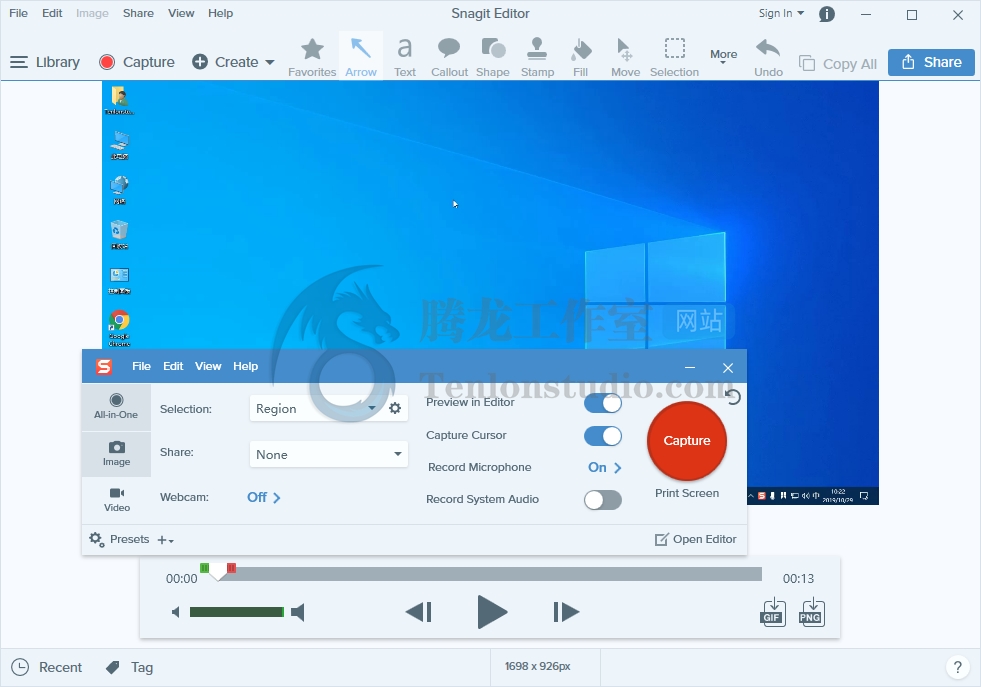The image size is (981, 687).
Task: Open the Selection Region dropdown
Action: 316,409
